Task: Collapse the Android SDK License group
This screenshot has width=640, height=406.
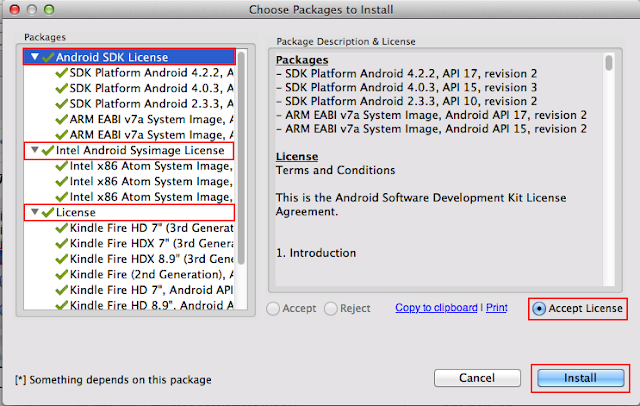Action: click(x=35, y=57)
